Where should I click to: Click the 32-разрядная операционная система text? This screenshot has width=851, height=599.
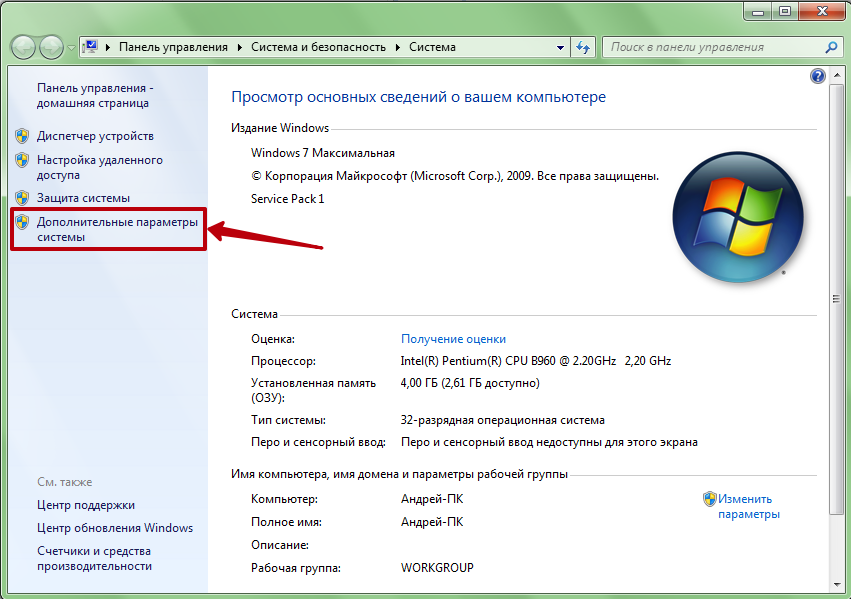click(x=503, y=420)
